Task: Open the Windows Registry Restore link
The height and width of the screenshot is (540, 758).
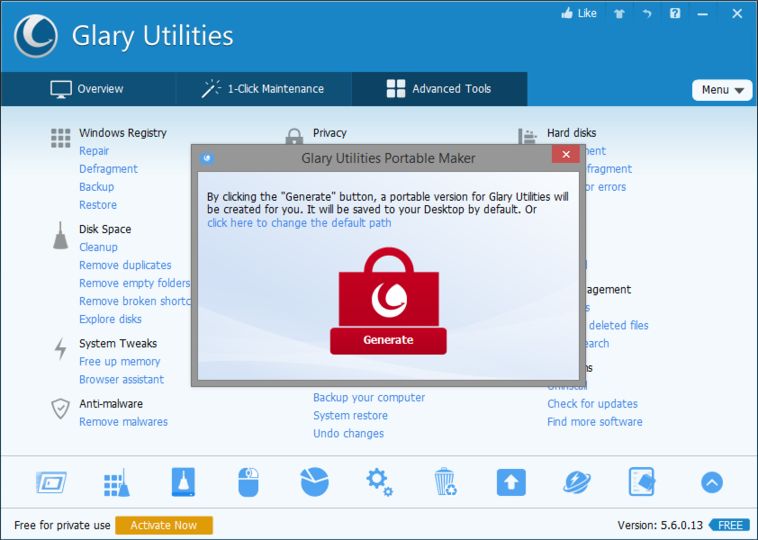Action: (98, 204)
